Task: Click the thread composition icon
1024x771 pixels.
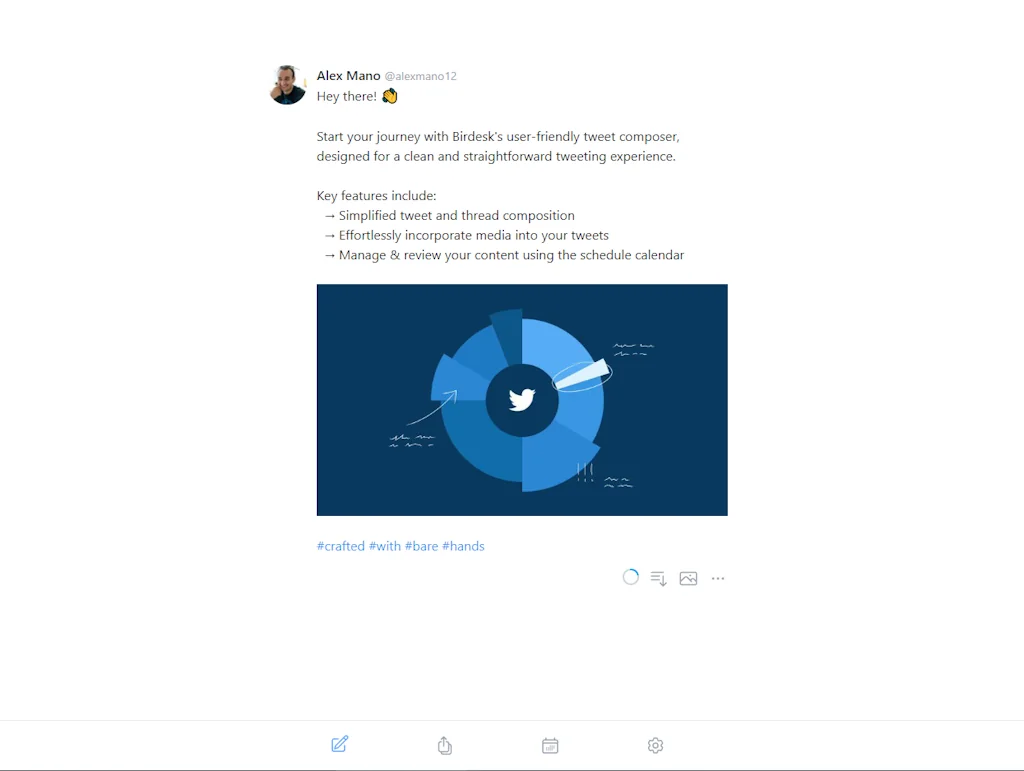Action: (x=658, y=578)
